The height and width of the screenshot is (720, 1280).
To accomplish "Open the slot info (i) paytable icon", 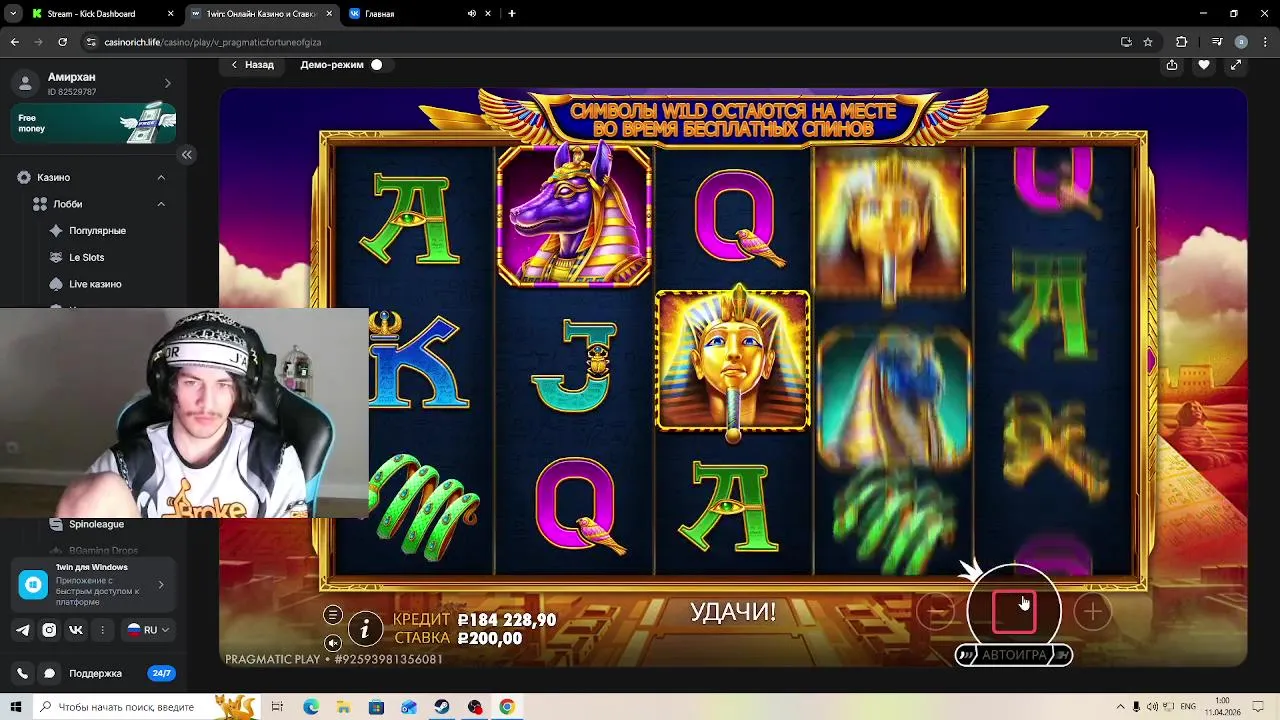I will coord(365,628).
